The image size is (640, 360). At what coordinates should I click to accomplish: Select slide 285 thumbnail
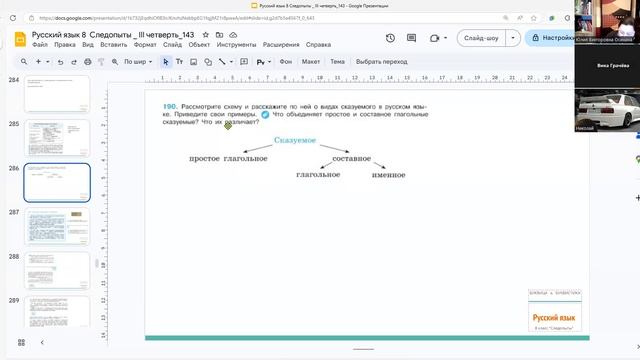(57, 138)
